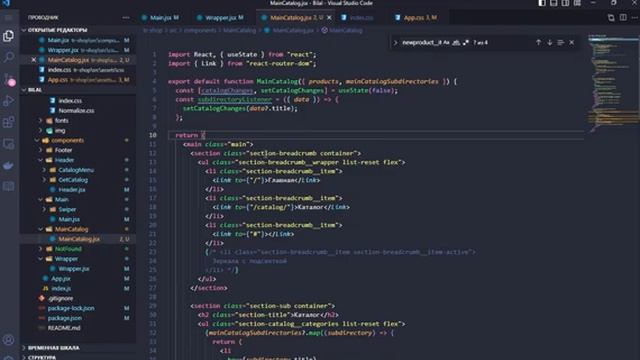The height and width of the screenshot is (360, 640).
Task: Click the code minimap
Action: (x=613, y=84)
